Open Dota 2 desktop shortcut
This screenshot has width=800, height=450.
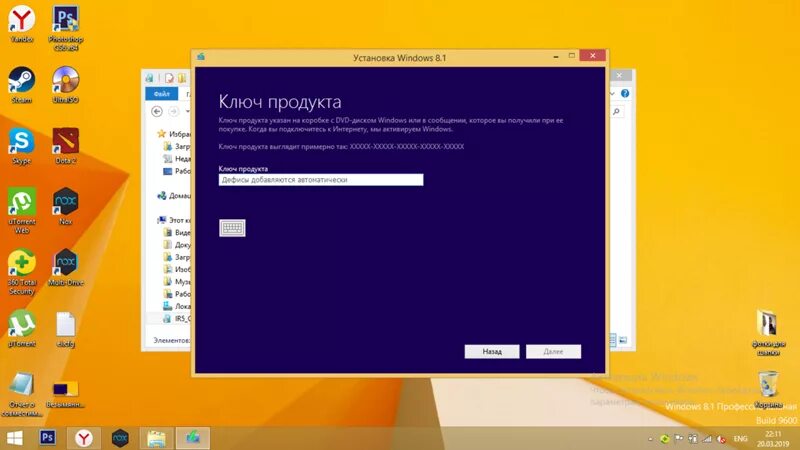[65, 146]
